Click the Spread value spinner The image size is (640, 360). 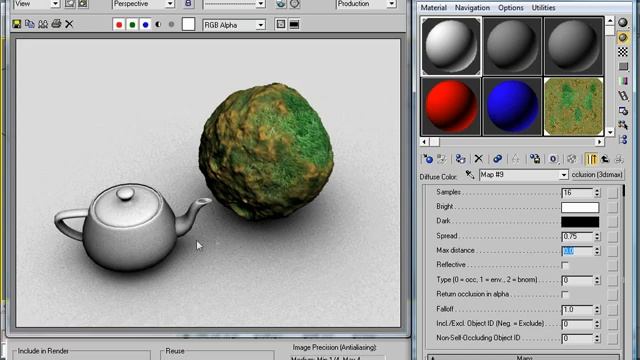coord(597,236)
